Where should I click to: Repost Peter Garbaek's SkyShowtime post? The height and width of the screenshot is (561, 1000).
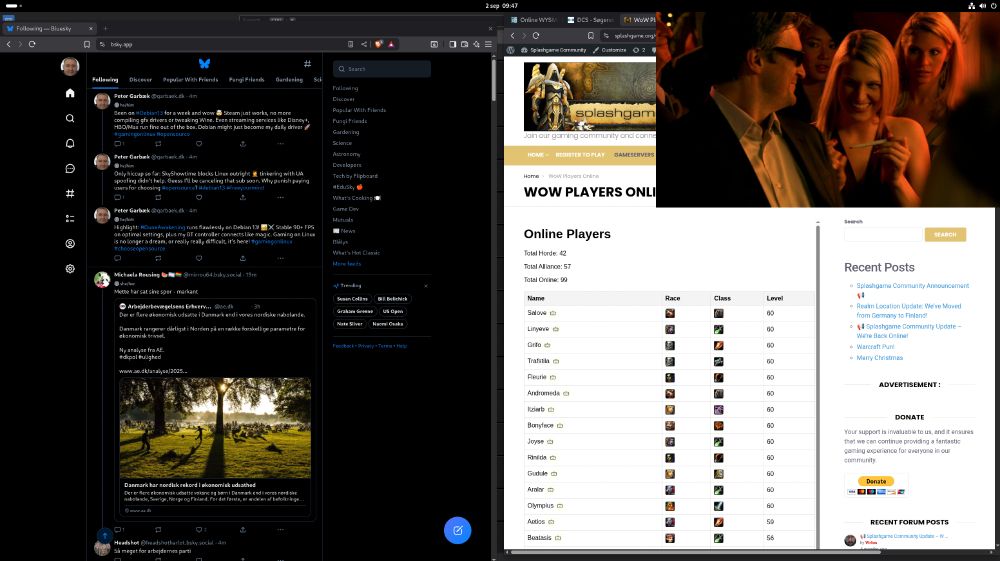[158, 197]
